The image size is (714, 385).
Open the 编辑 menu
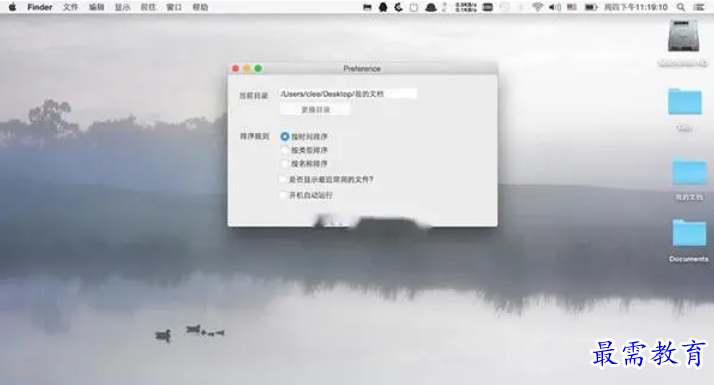96,7
